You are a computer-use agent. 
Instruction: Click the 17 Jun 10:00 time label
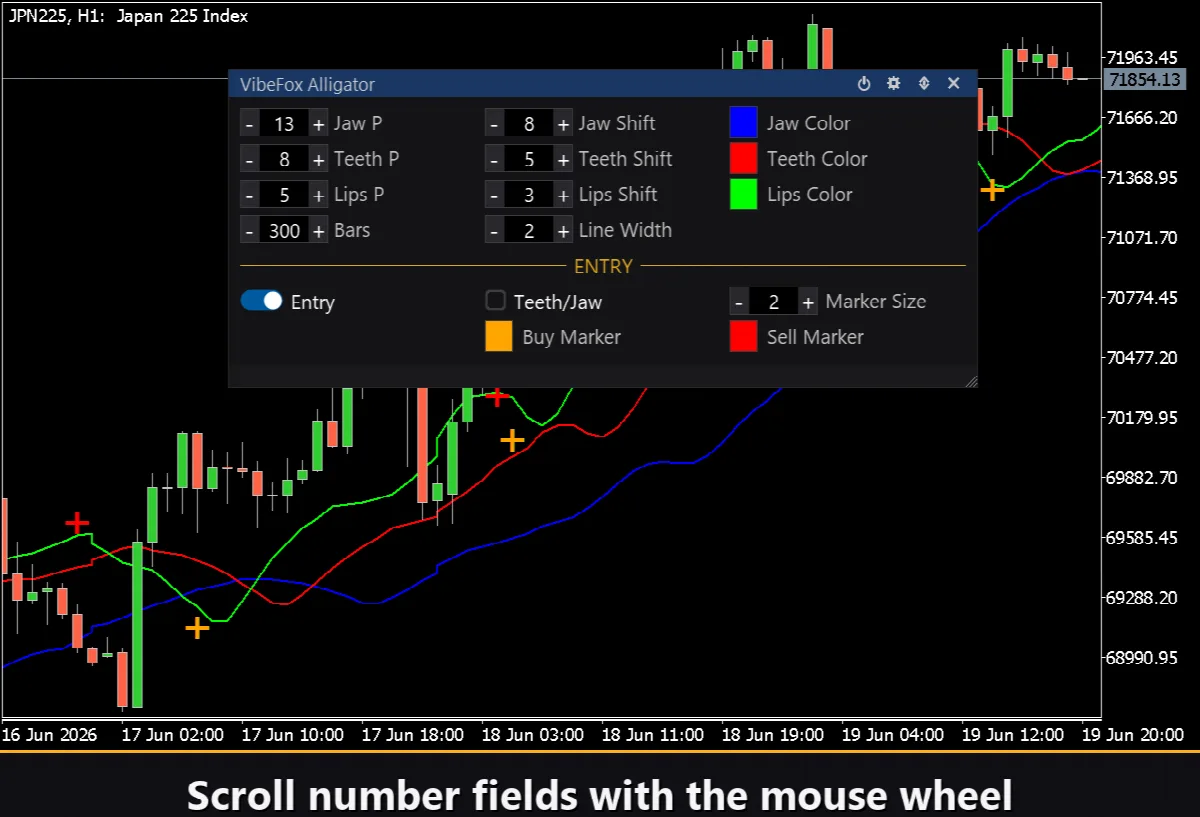293,735
